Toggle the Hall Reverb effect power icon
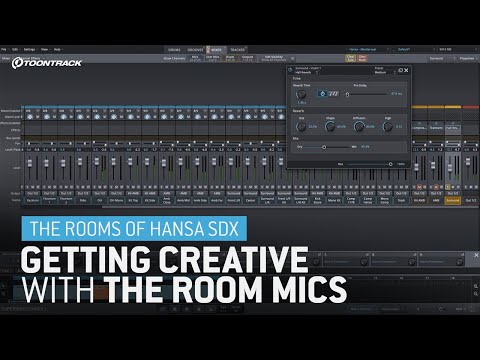This screenshot has width=480, height=360. [290, 70]
